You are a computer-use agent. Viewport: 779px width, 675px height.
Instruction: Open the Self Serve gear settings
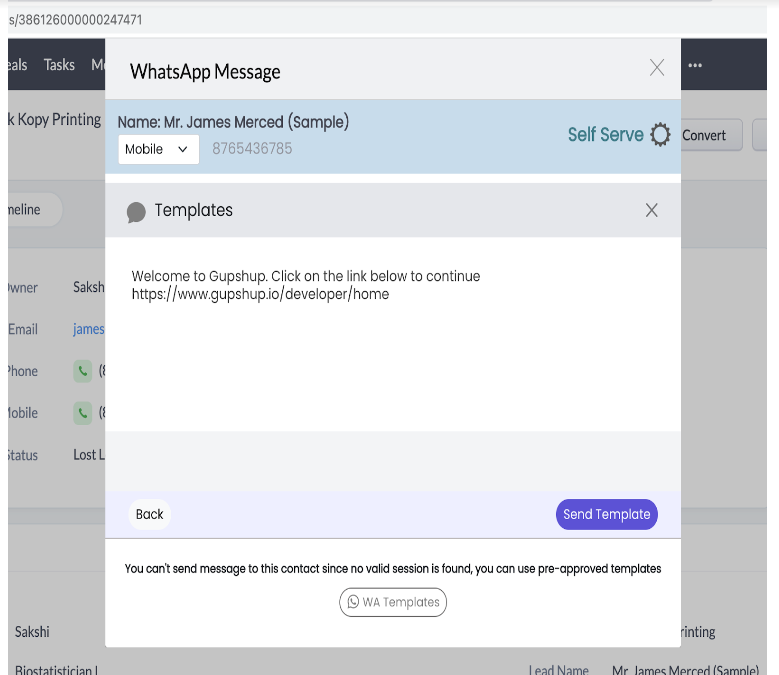660,135
